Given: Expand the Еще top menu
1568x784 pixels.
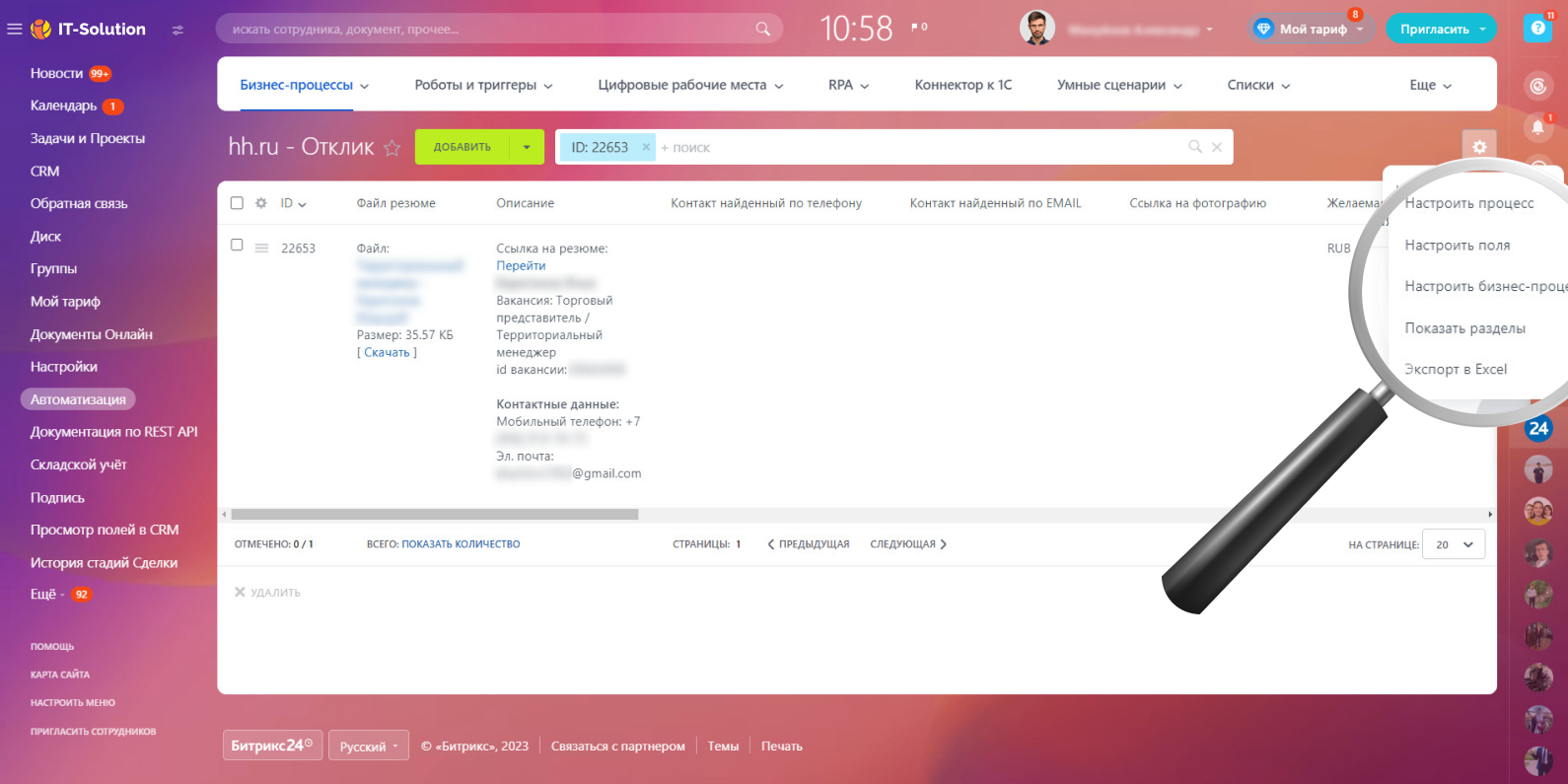Looking at the screenshot, I should (1430, 85).
